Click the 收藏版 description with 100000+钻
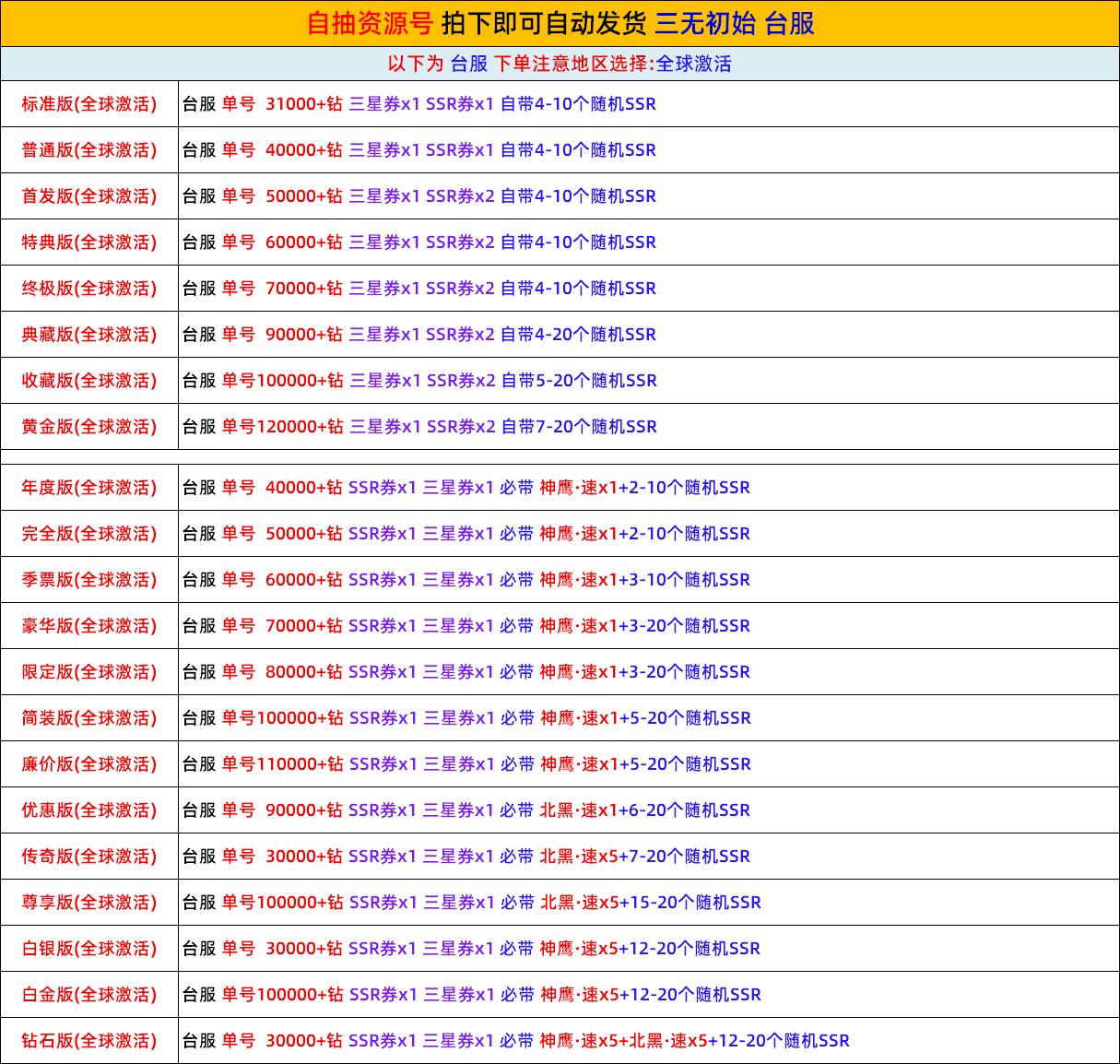The image size is (1120, 1064). point(419,381)
